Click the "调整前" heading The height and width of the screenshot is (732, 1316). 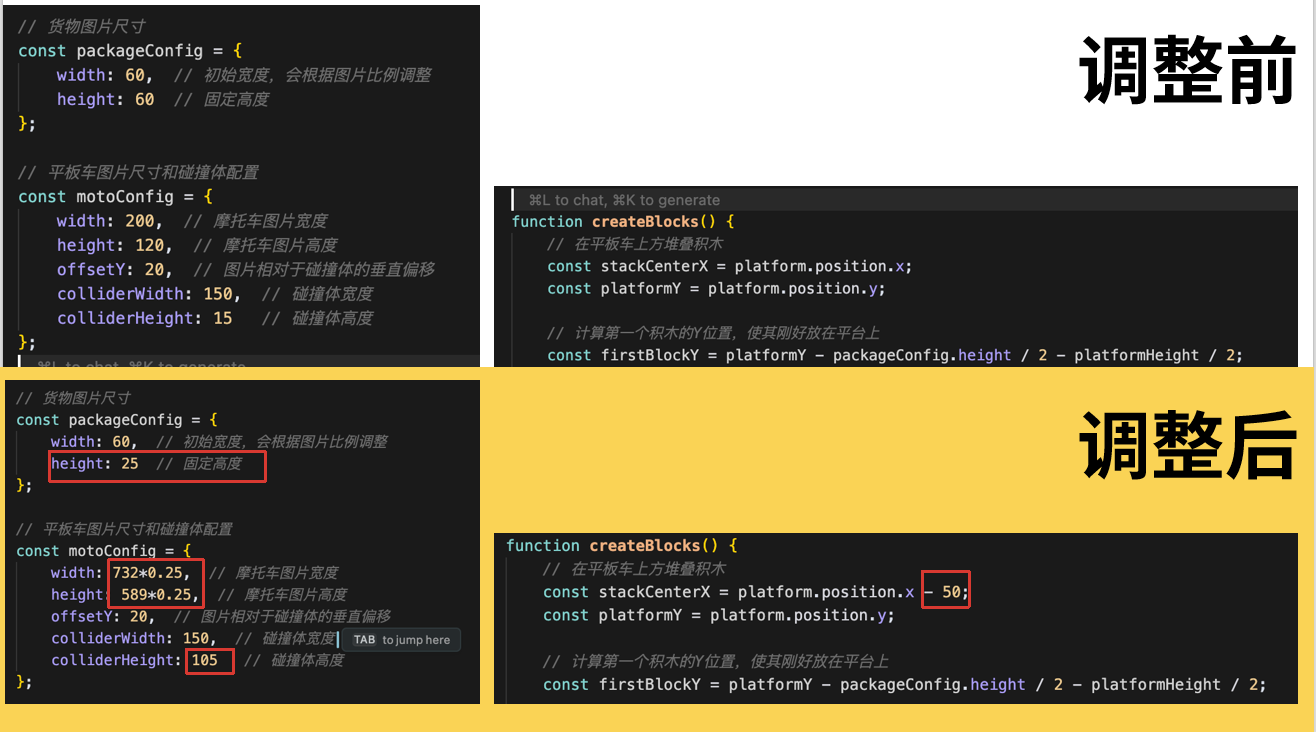1188,70
